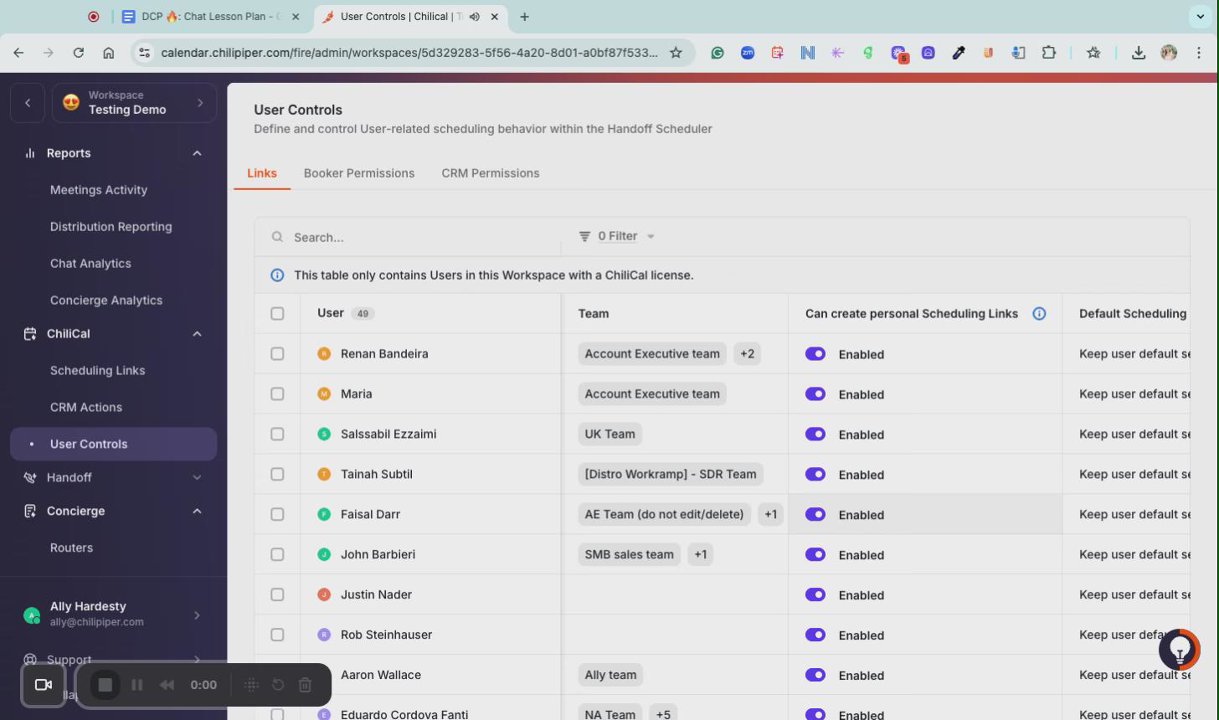Click the info icon beside Scheduling Links column

point(1039,314)
